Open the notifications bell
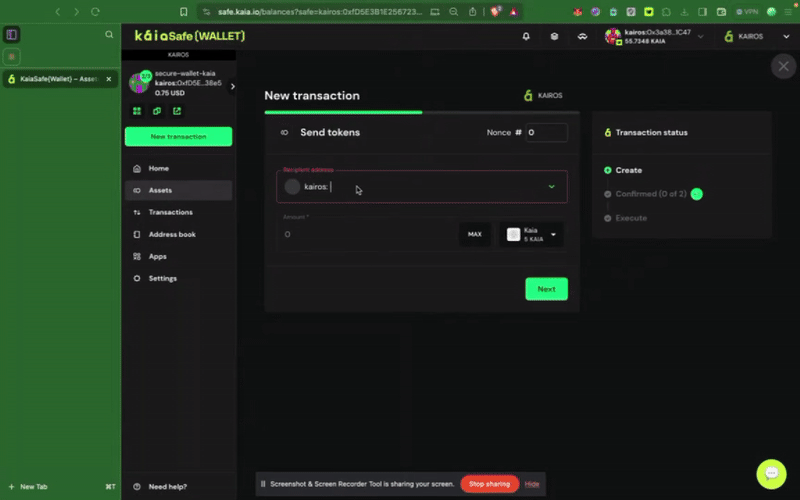The height and width of the screenshot is (500, 800). pos(526,36)
